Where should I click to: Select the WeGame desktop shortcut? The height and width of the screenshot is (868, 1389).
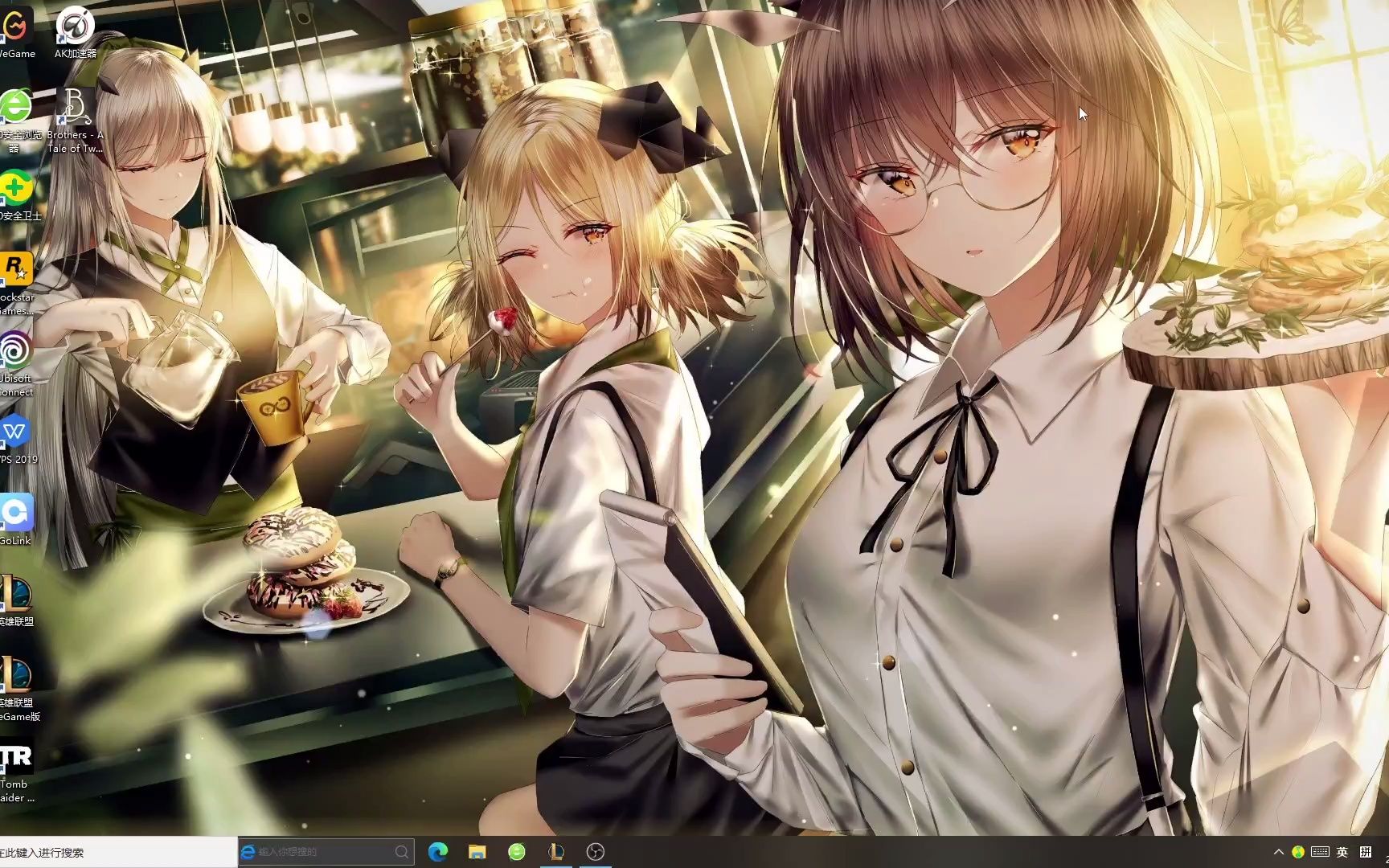click(x=16, y=32)
